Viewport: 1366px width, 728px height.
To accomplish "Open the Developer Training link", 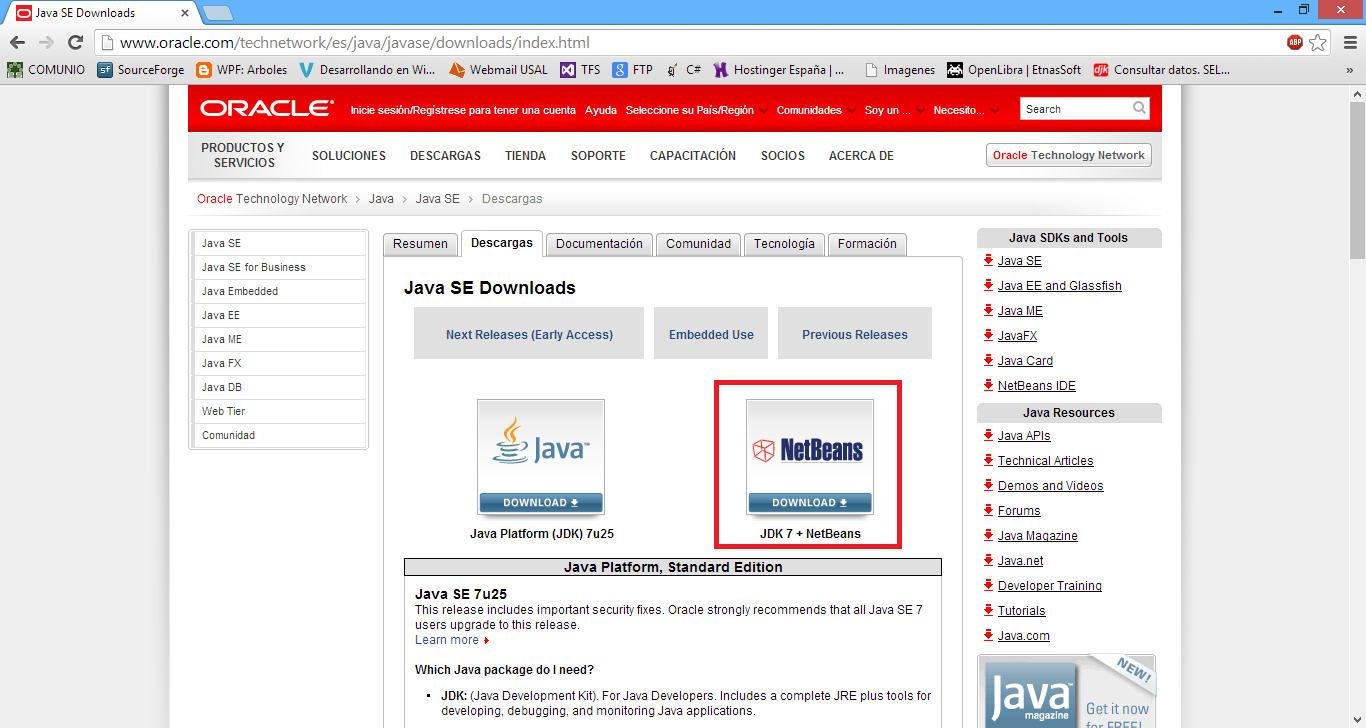I will (1049, 586).
